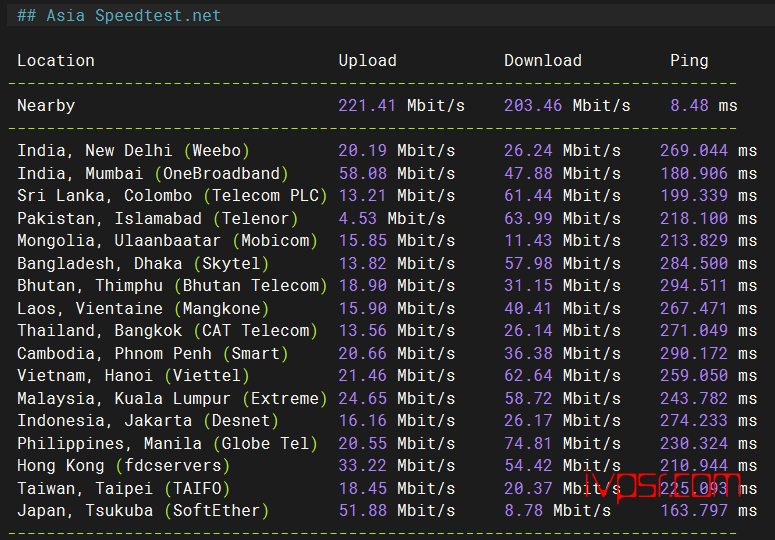The height and width of the screenshot is (540, 775).
Task: Click the 'Nearby' row label
Action: 46,106
